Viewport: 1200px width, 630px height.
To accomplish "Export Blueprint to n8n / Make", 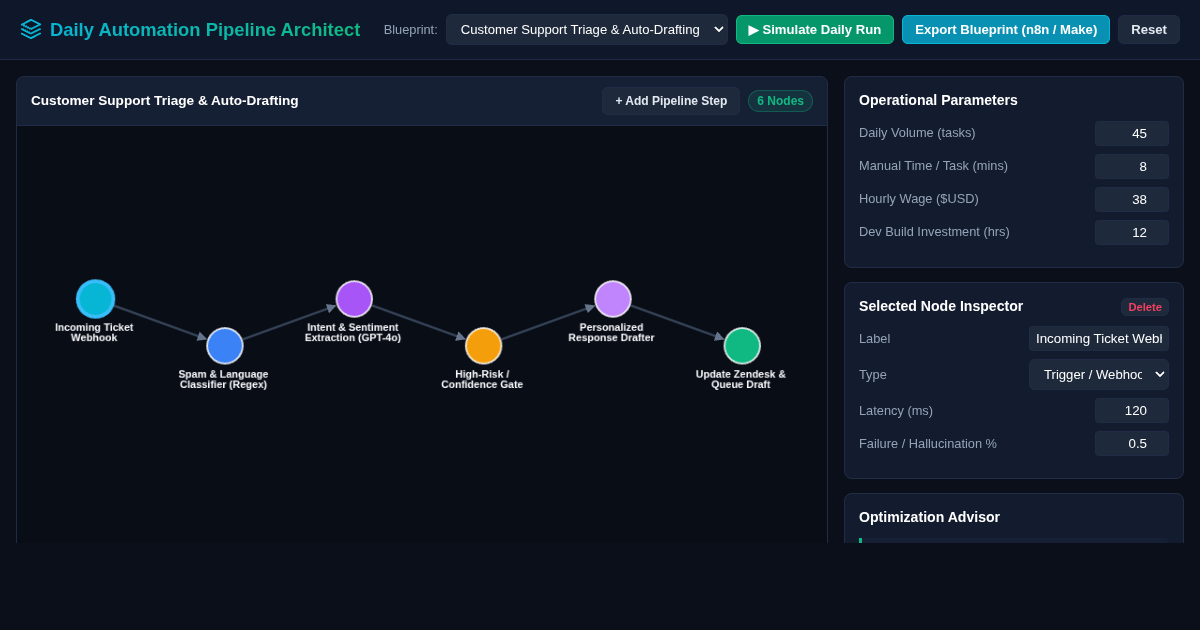I will click(x=1006, y=29).
